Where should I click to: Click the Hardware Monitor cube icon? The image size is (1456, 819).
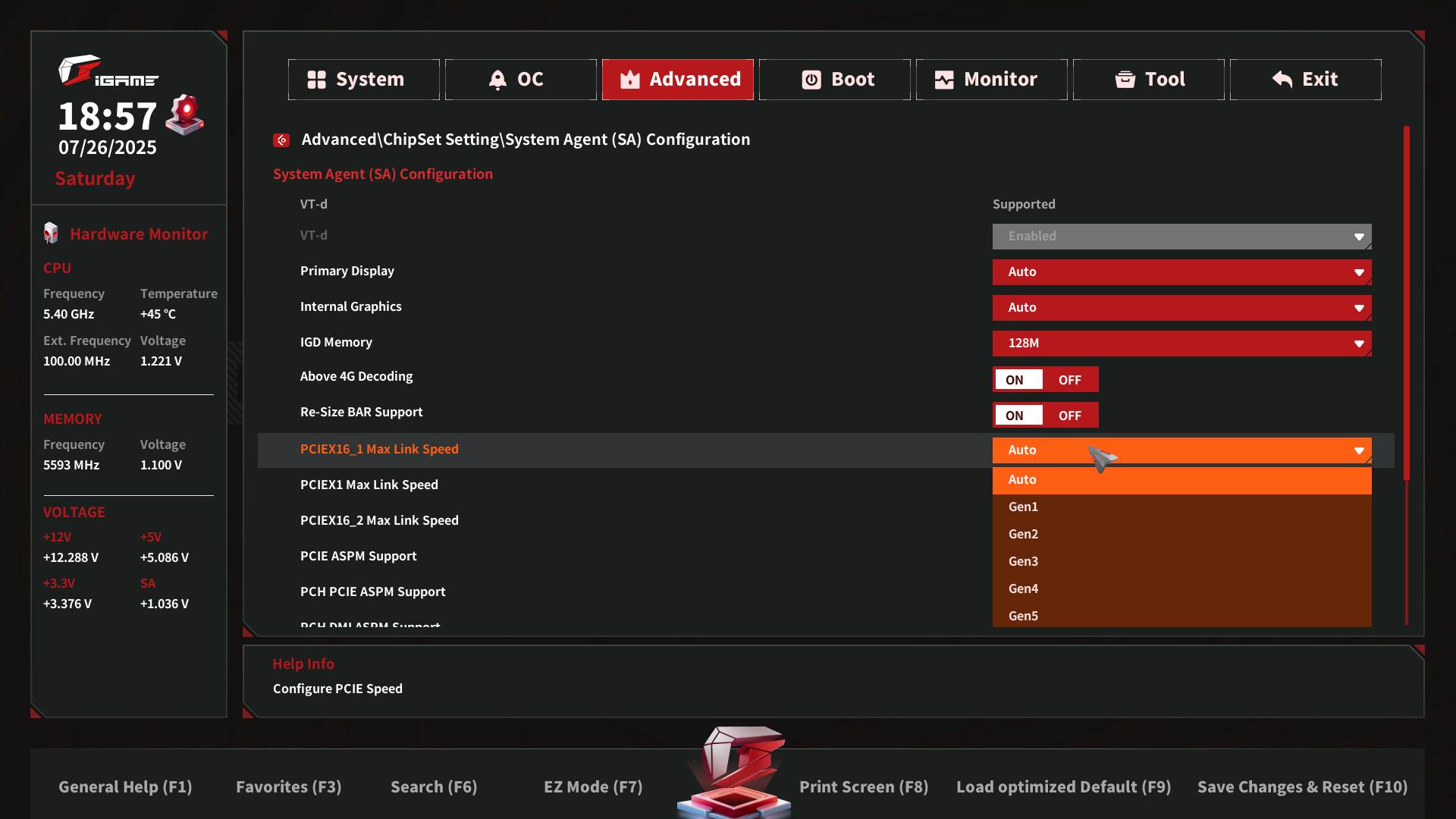[x=51, y=234]
